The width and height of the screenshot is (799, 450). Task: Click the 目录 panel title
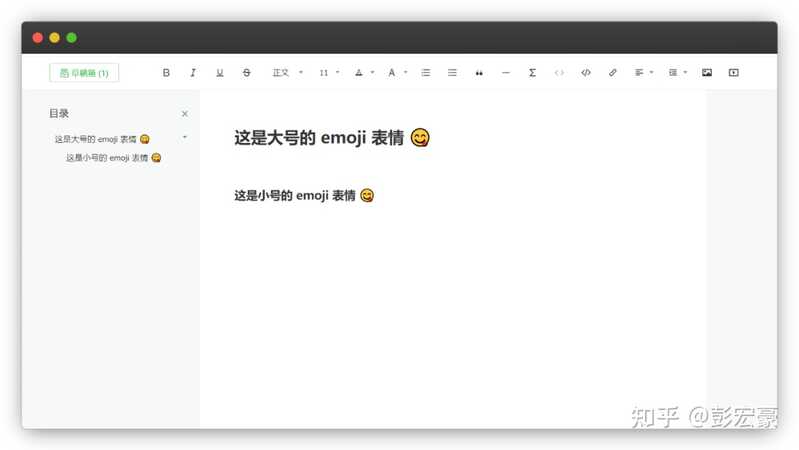pos(59,114)
